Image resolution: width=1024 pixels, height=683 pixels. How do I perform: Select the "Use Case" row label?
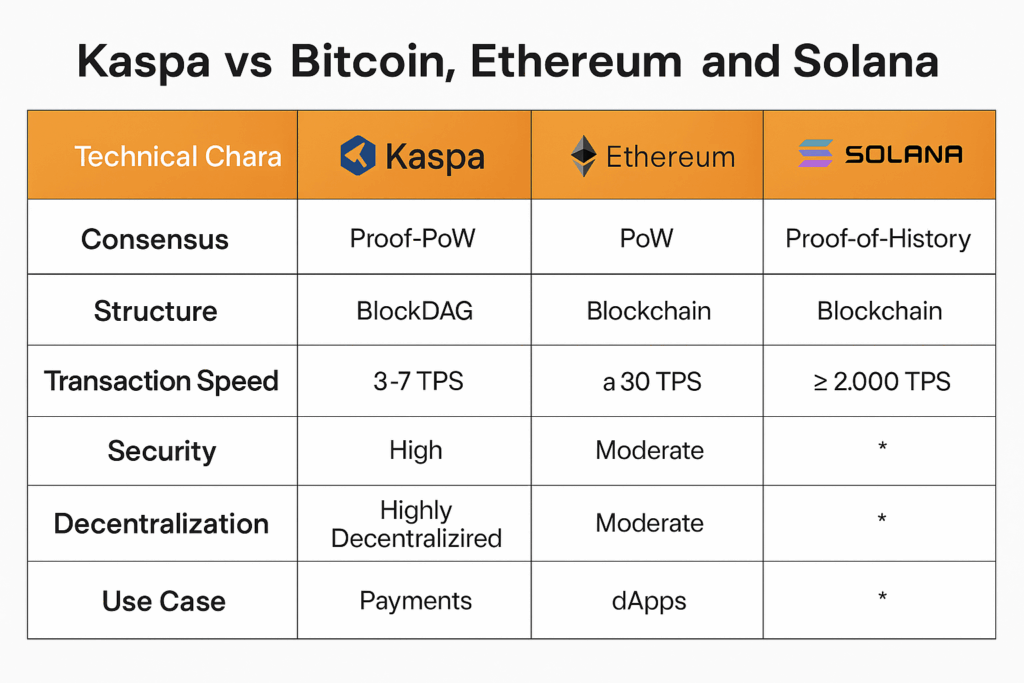[163, 602]
